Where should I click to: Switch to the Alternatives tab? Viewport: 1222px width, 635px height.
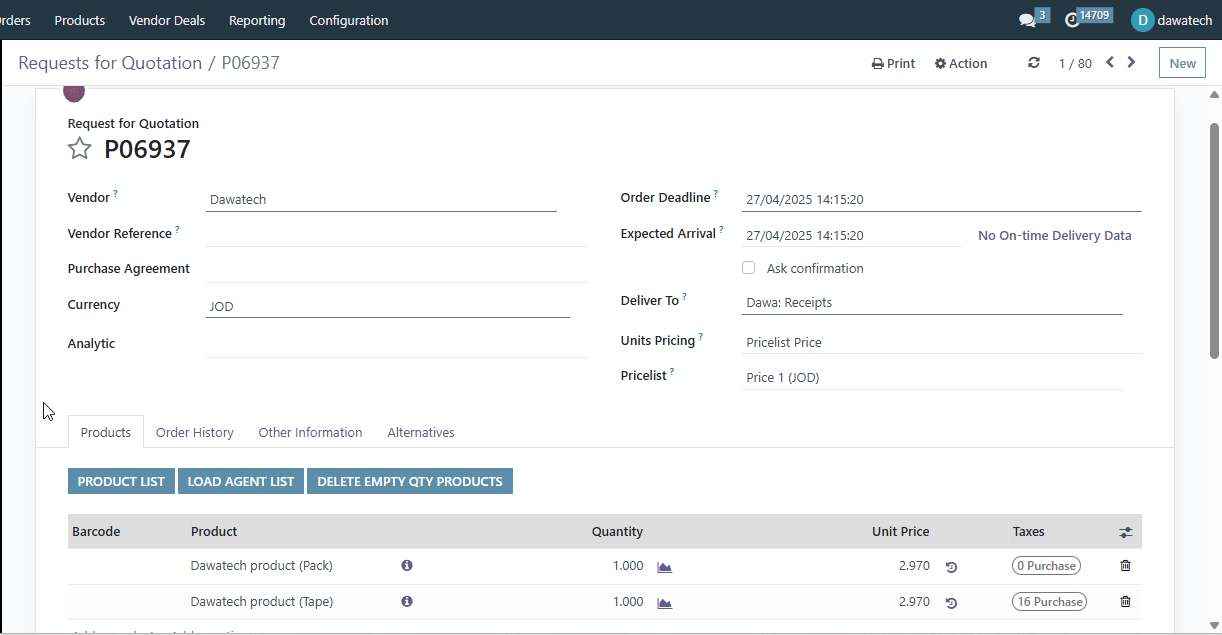421,432
